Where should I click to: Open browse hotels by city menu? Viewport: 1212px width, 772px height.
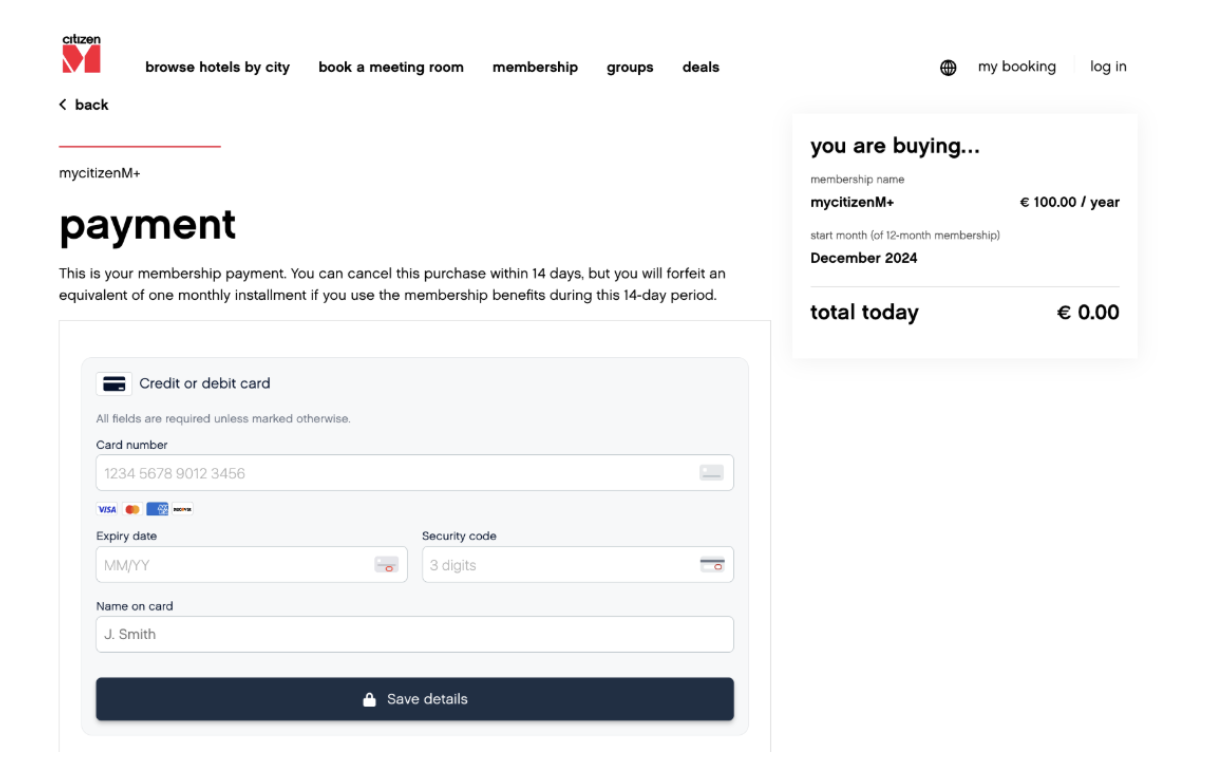coord(217,67)
